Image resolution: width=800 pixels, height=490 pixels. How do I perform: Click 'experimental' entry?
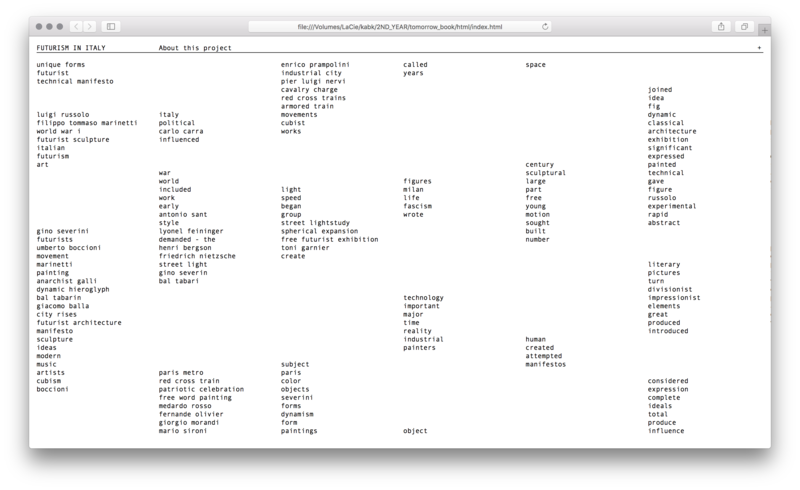(x=672, y=206)
